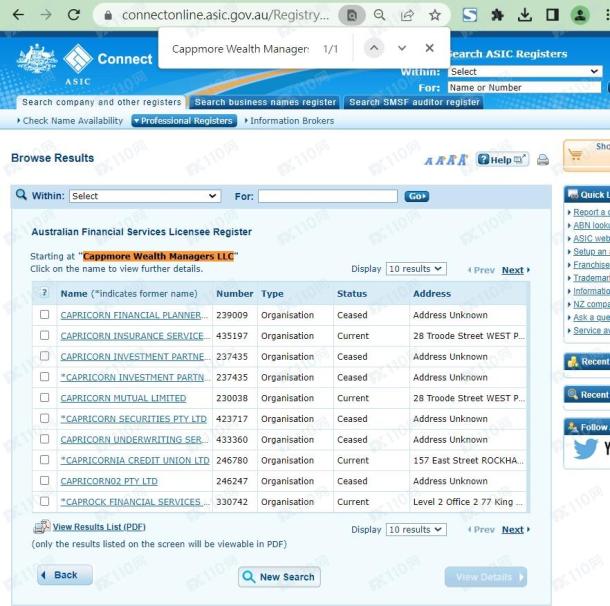Go to next find match arrow

402,48
